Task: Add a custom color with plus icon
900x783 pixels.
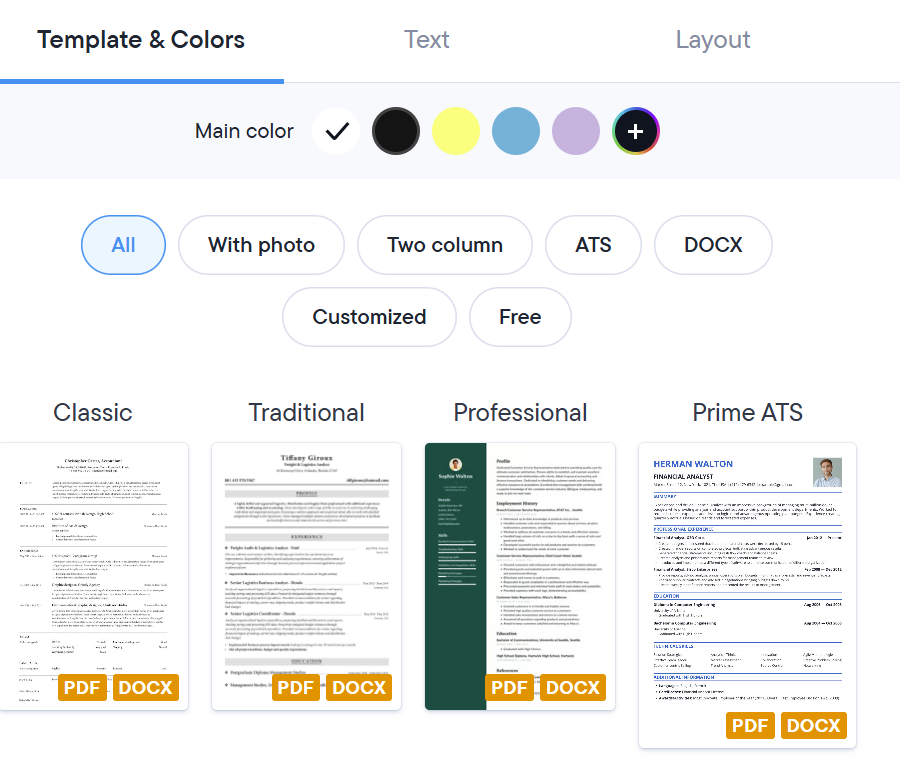Action: [636, 131]
